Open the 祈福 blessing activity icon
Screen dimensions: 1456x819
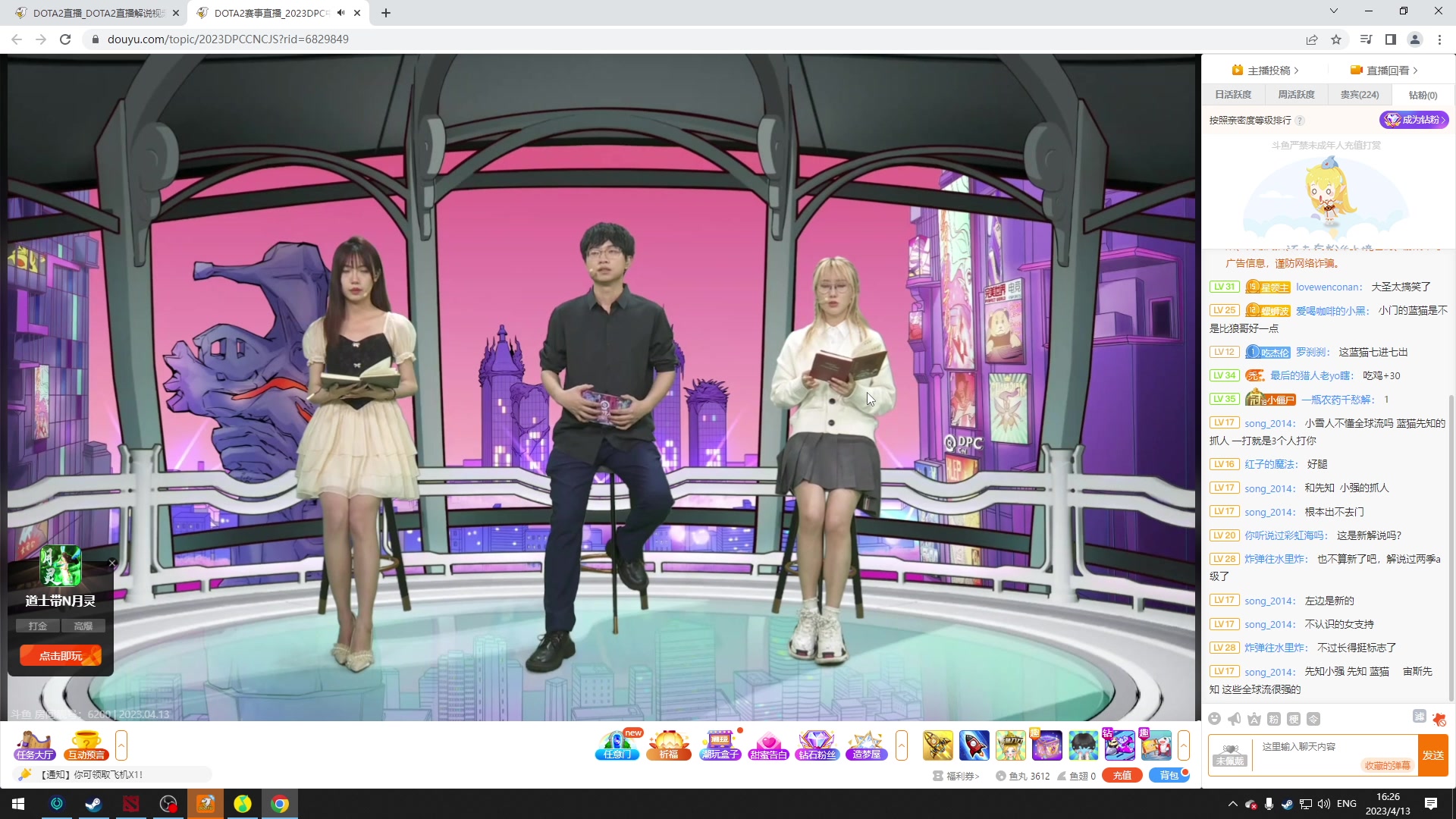668,745
